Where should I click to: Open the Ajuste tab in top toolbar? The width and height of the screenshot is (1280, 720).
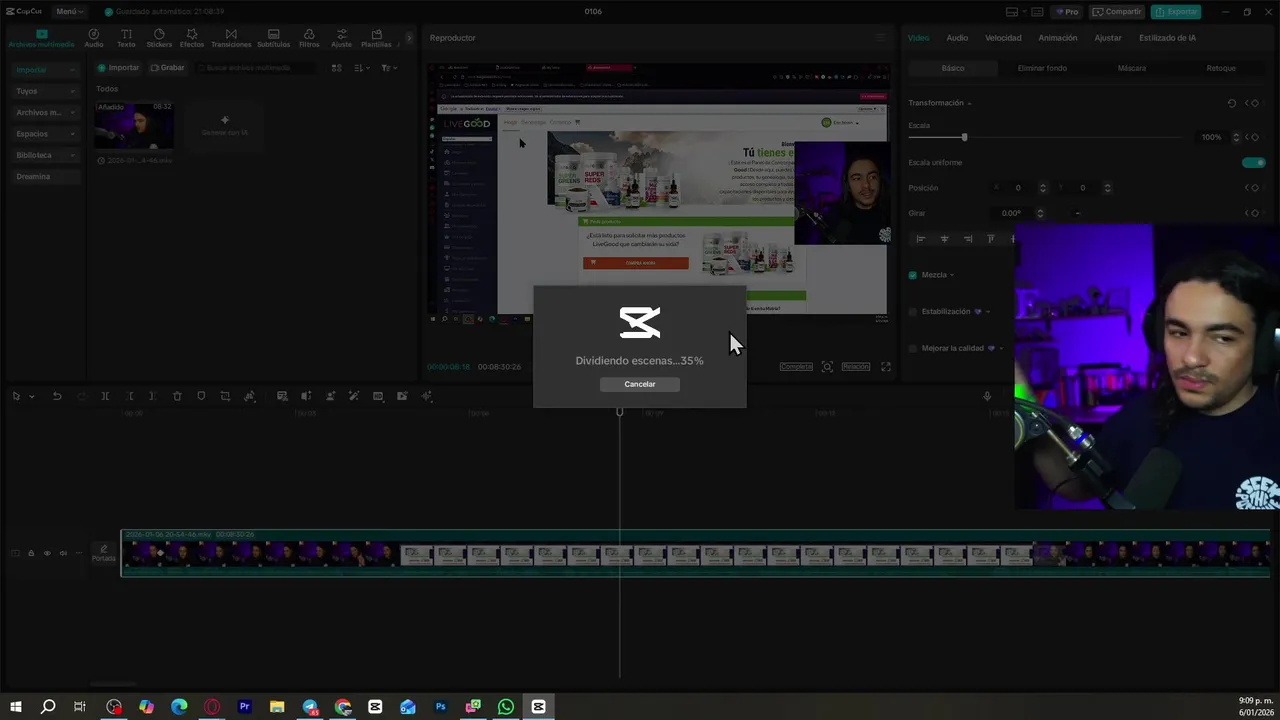click(x=342, y=38)
